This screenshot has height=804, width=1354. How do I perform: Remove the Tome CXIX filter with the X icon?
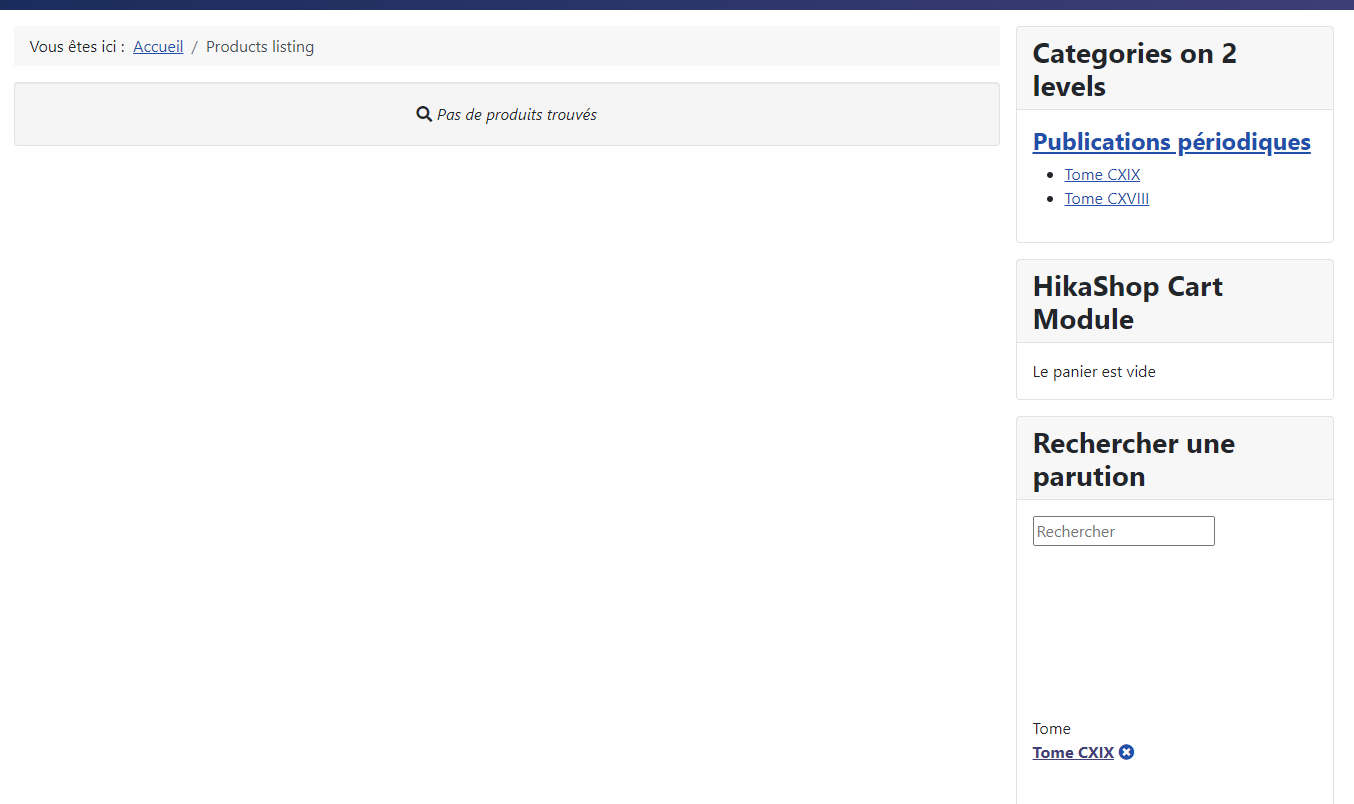(1127, 752)
